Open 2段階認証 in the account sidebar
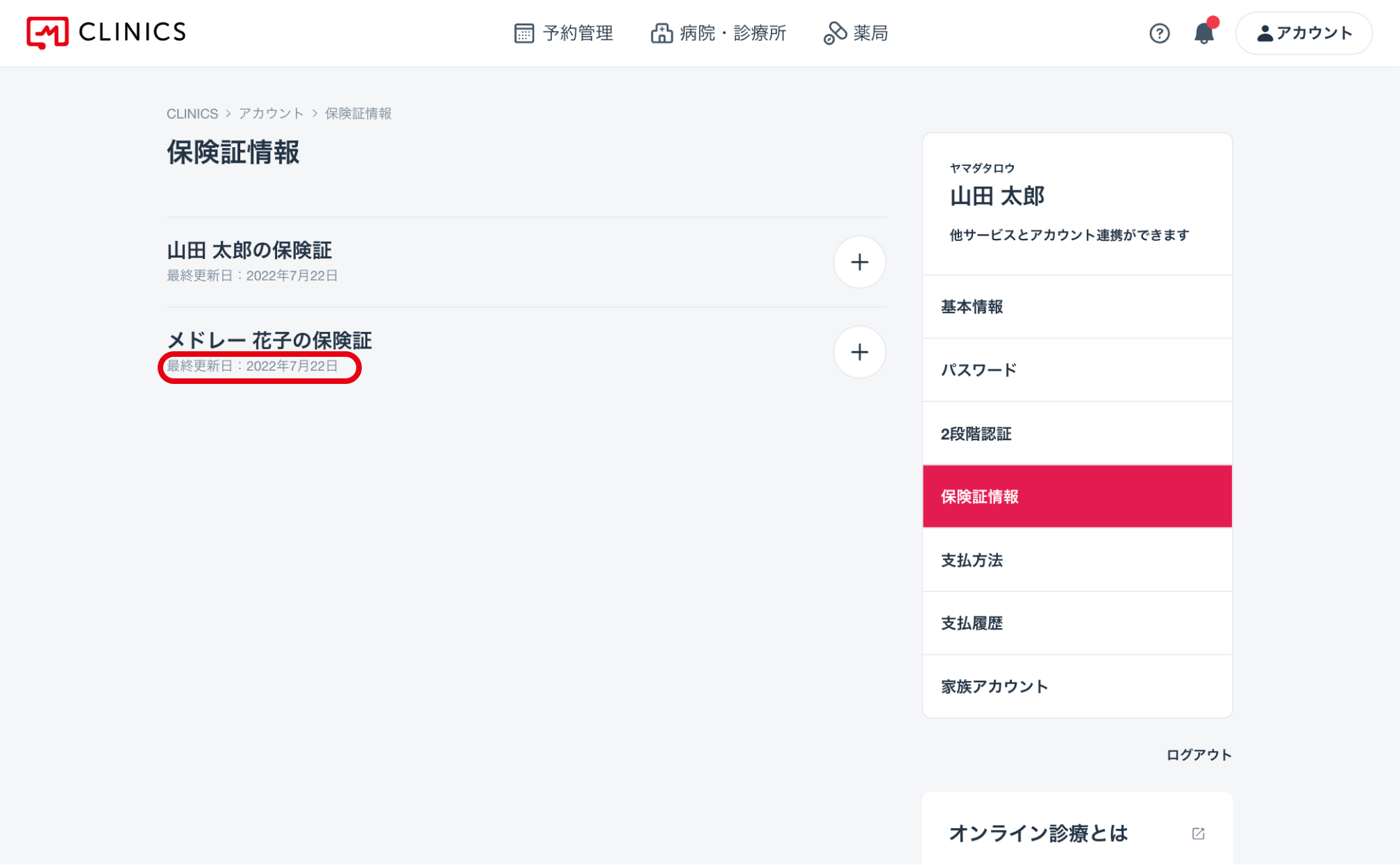Image resolution: width=1400 pixels, height=865 pixels. point(1077,433)
